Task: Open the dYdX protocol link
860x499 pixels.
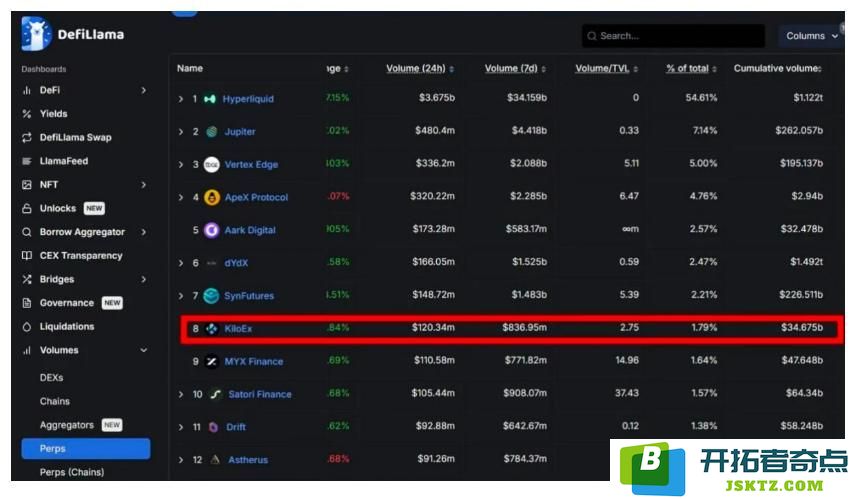Action: click(x=236, y=263)
